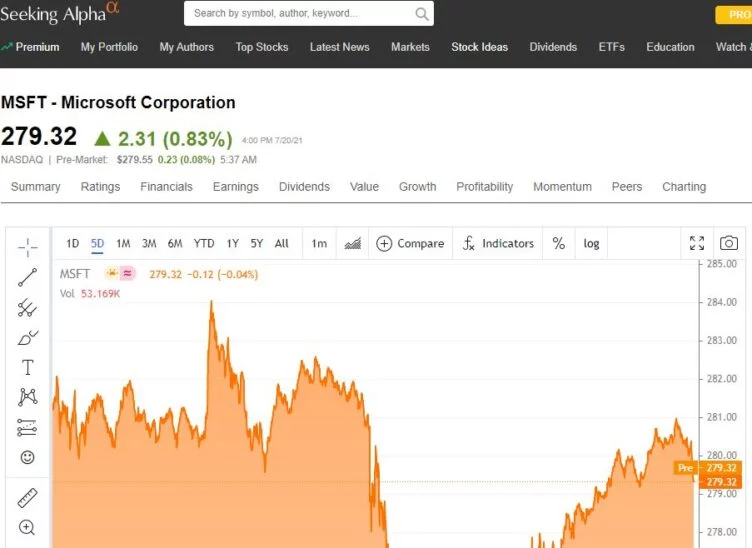Open Dividends in top navigation
The width and height of the screenshot is (752, 548).
point(553,47)
